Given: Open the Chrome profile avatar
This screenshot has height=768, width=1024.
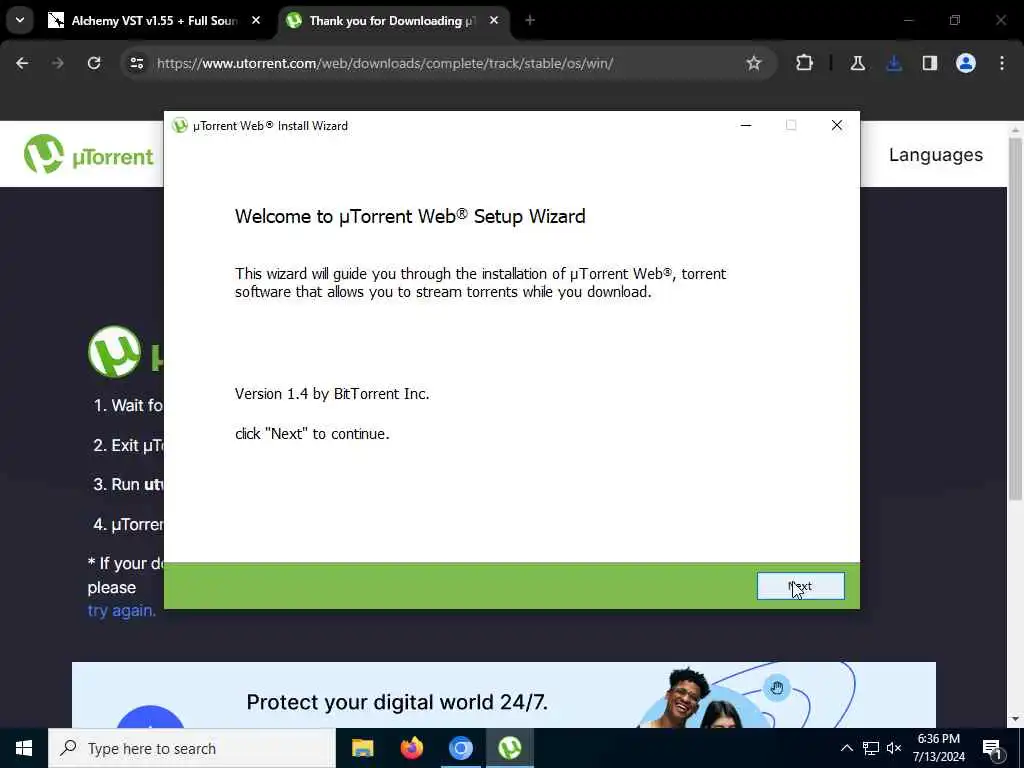Looking at the screenshot, I should click(x=966, y=63).
